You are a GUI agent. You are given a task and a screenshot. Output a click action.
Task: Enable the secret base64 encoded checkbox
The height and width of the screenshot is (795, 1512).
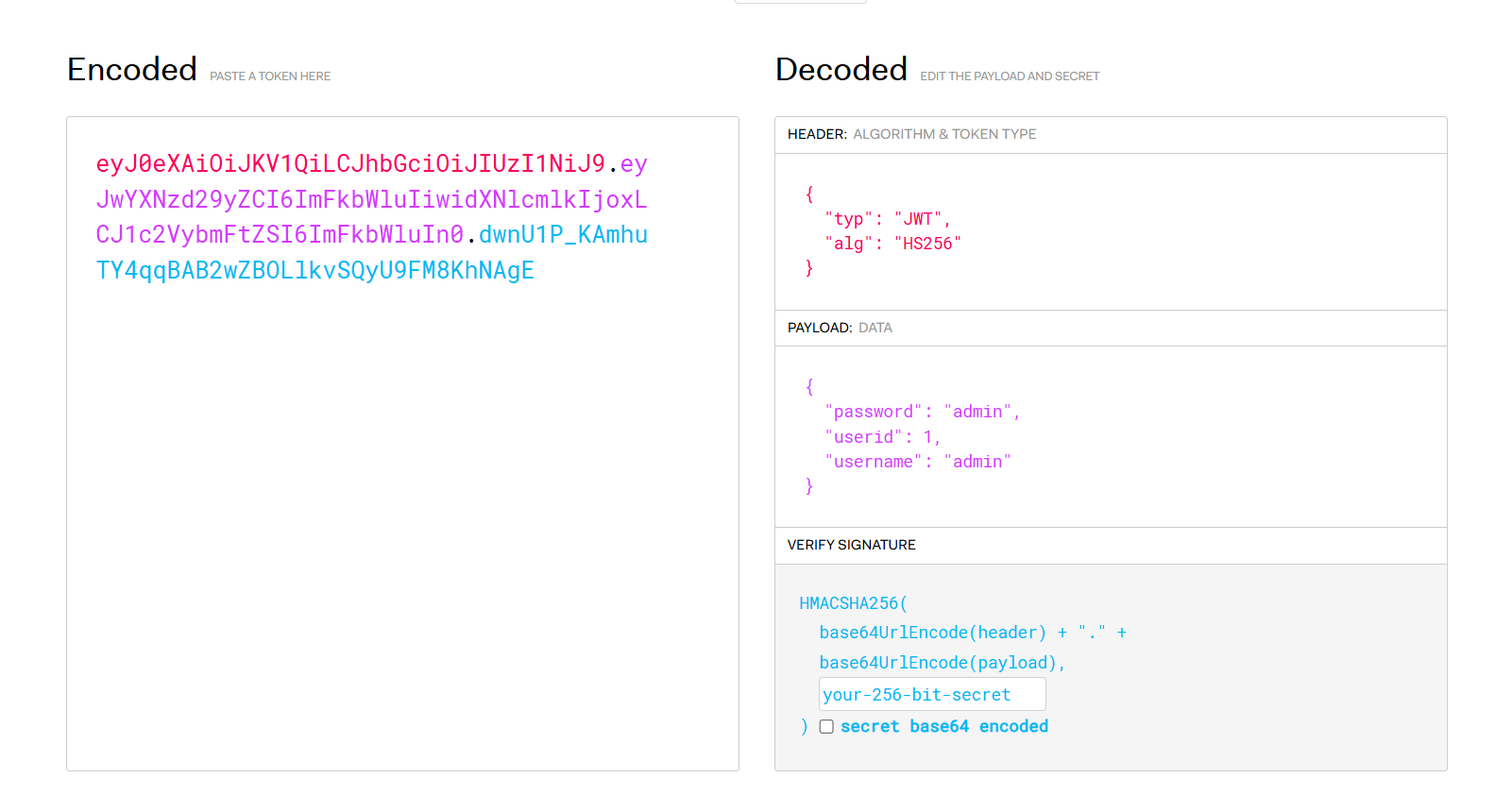pyautogui.click(x=826, y=726)
